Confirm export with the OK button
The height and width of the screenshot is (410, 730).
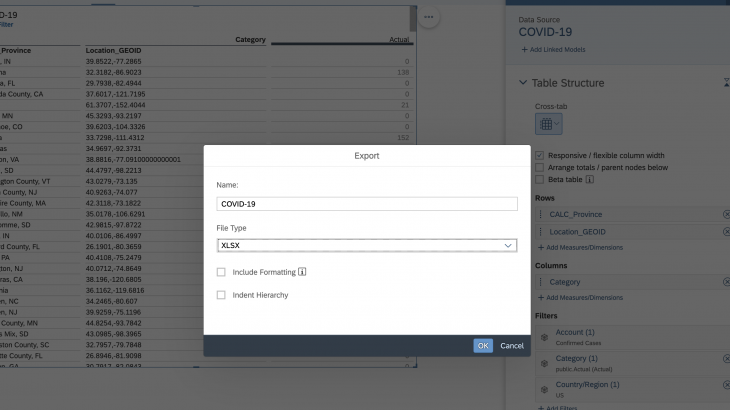coord(483,346)
